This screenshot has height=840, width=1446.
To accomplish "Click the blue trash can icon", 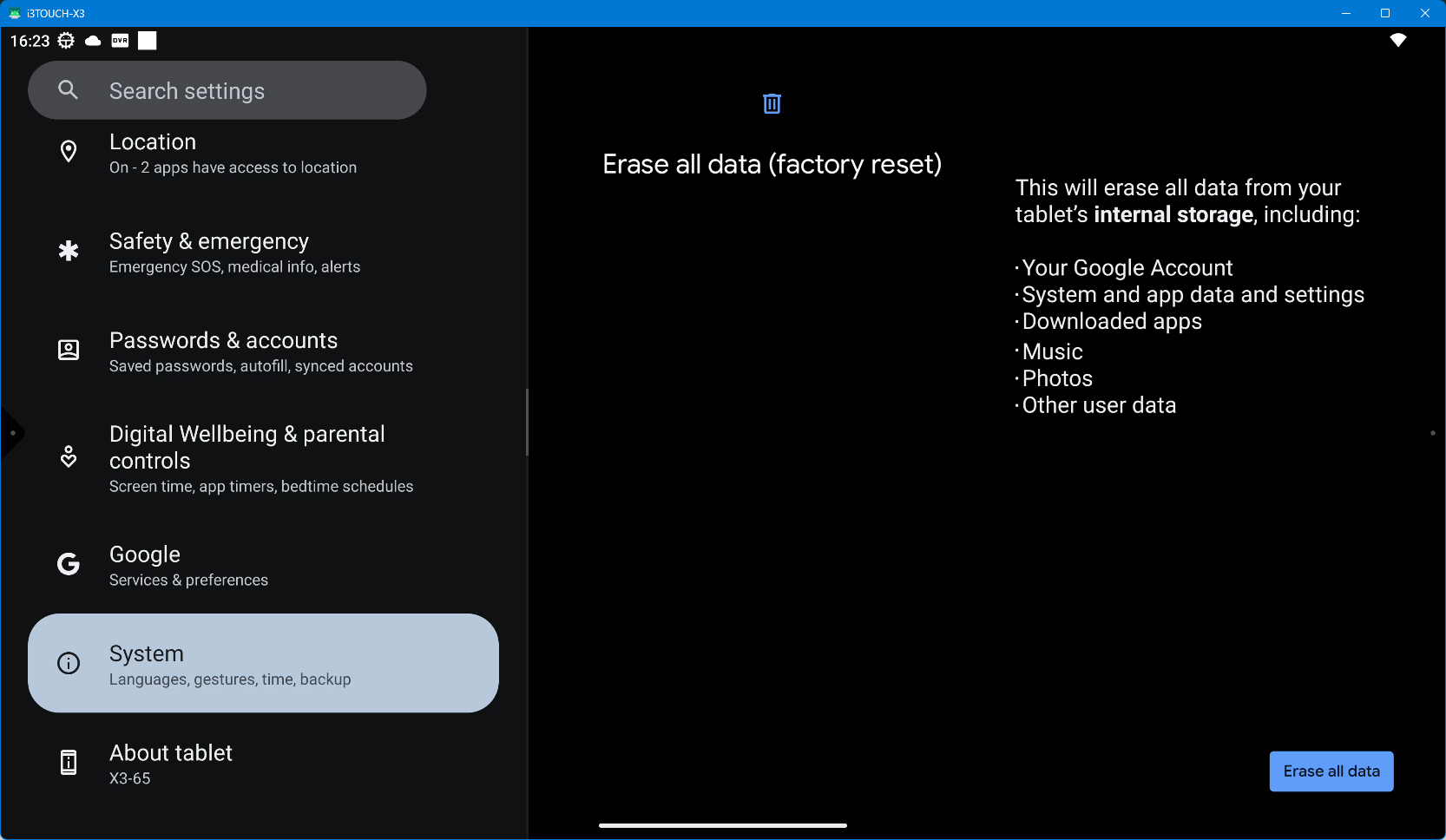I will 772,104.
